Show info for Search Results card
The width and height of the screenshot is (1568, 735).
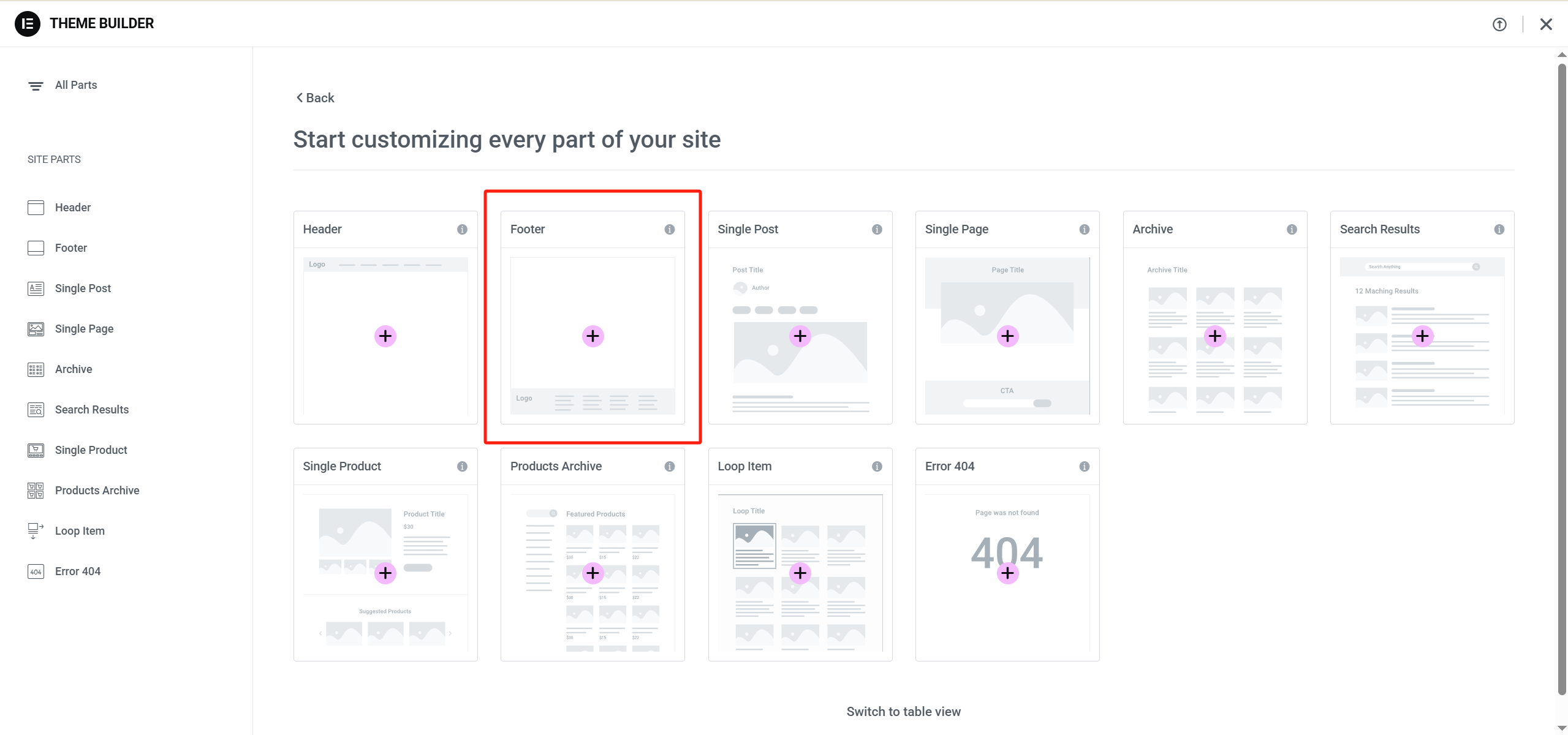pos(1499,229)
